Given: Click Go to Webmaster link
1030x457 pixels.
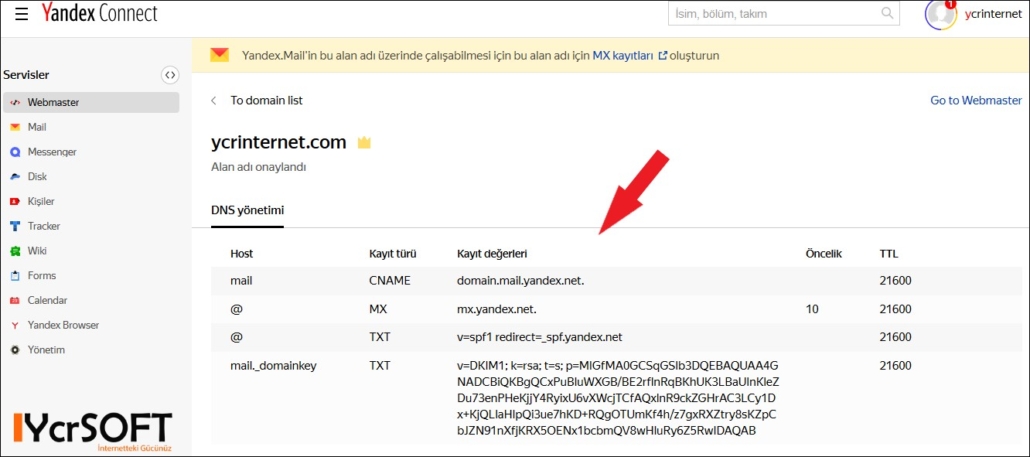Looking at the screenshot, I should pos(976,100).
